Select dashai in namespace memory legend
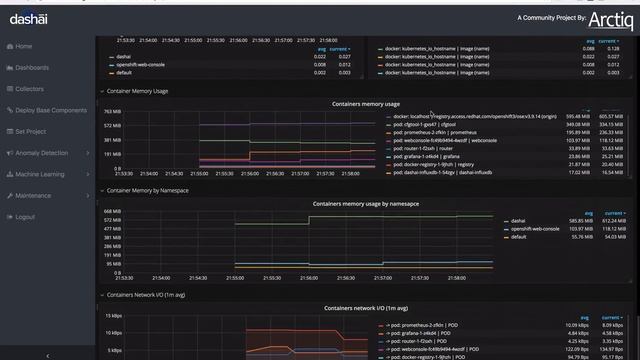640x360 pixels. tap(518, 221)
